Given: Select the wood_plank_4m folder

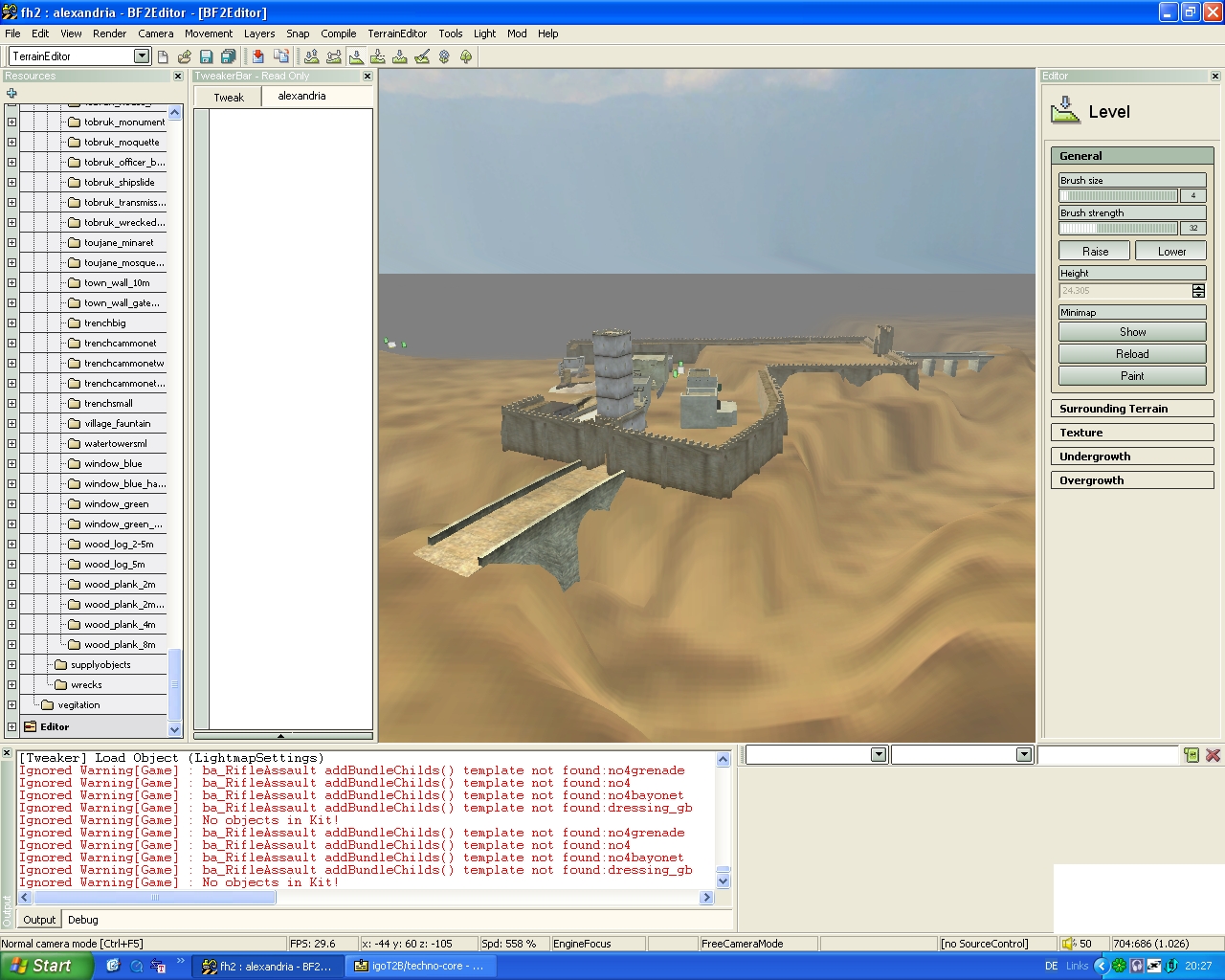Looking at the screenshot, I should tap(111, 624).
